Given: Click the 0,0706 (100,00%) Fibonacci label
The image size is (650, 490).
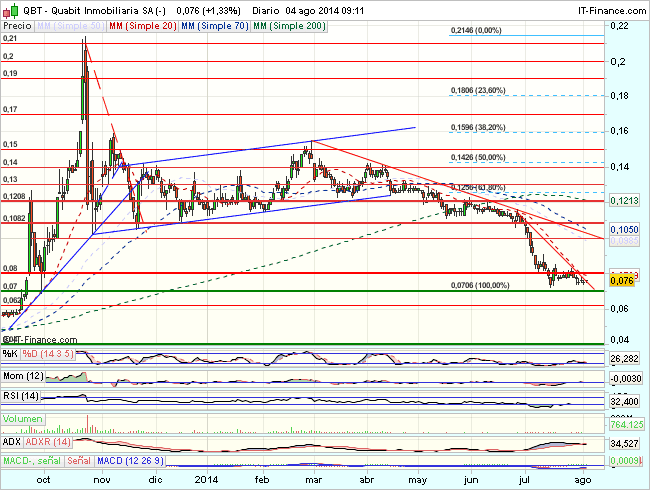Looking at the screenshot, I should coord(480,285).
